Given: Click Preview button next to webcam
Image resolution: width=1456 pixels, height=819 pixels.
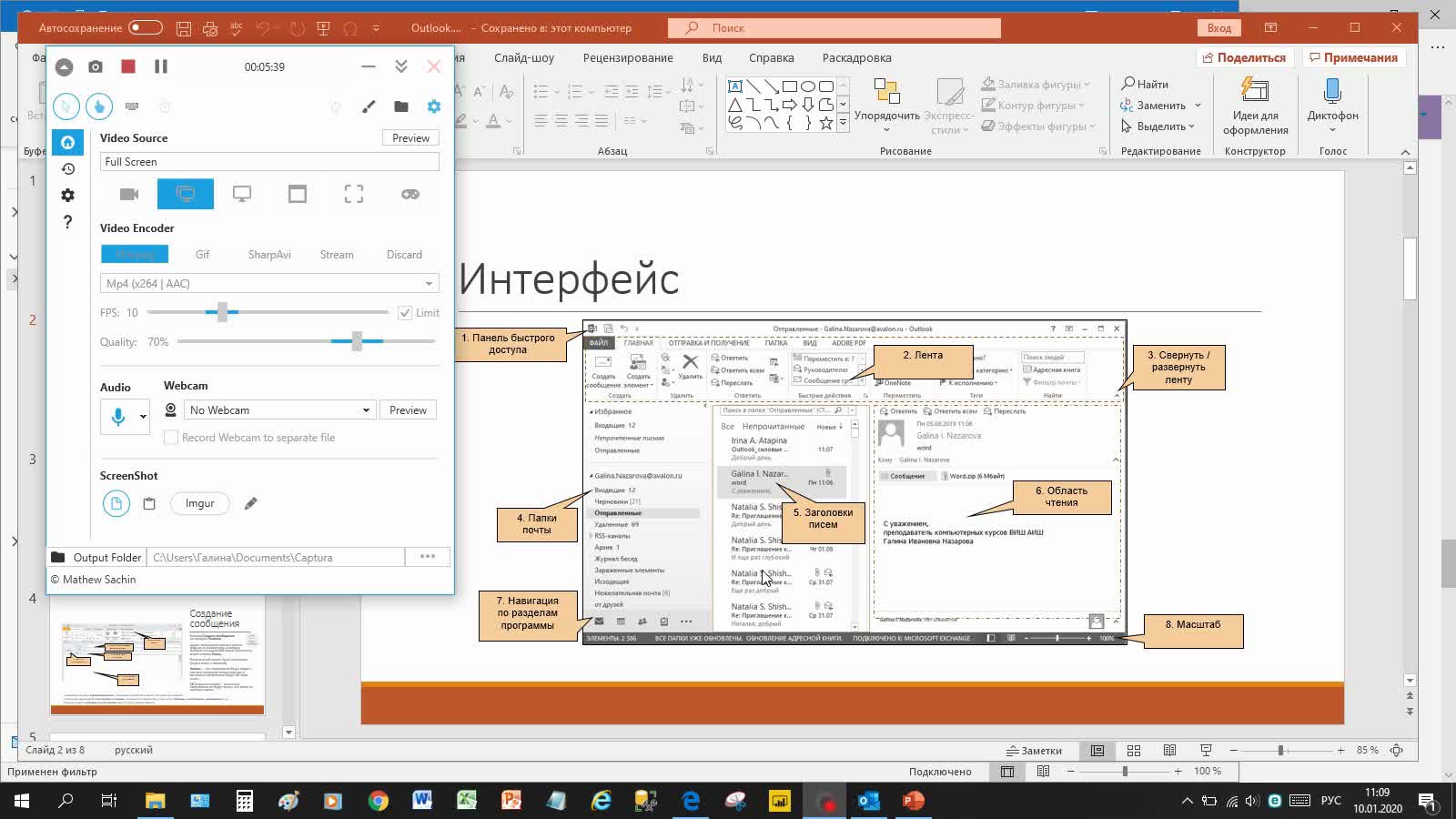Looking at the screenshot, I should [408, 410].
